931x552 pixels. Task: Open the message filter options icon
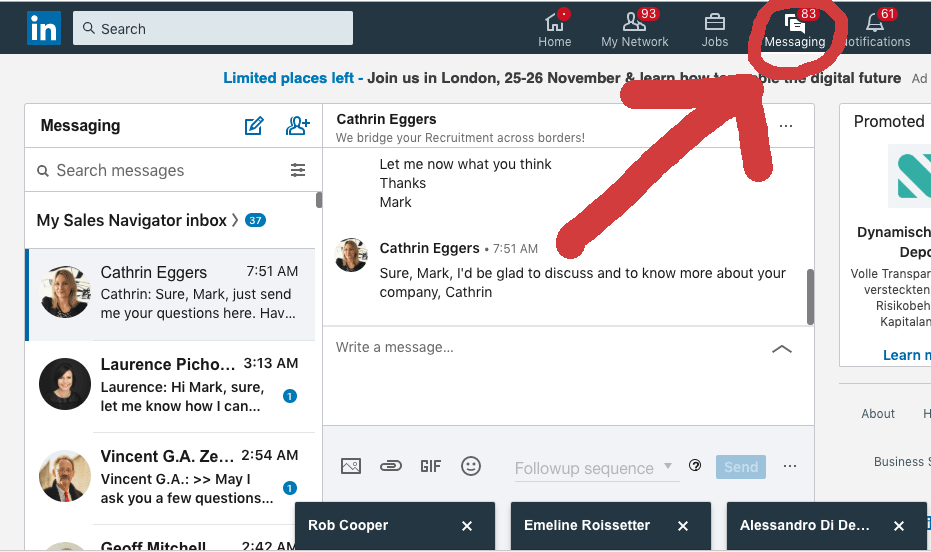298,170
